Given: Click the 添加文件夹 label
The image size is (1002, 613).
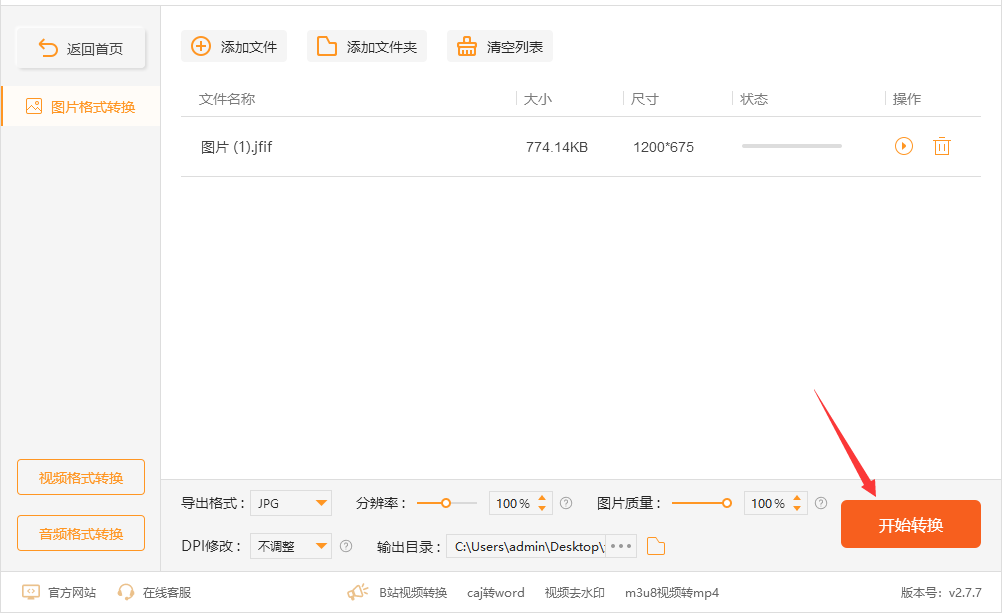Looking at the screenshot, I should [382, 47].
